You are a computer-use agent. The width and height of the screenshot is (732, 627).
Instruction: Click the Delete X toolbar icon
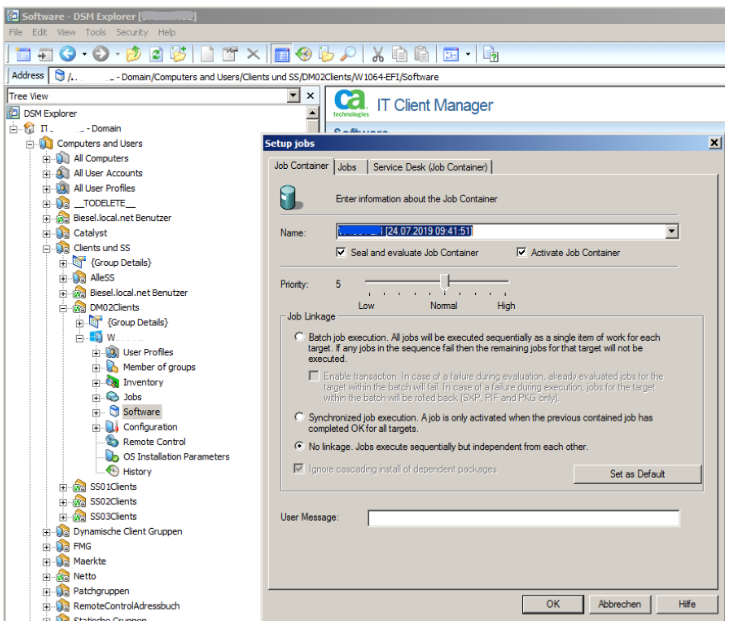pyautogui.click(x=253, y=54)
